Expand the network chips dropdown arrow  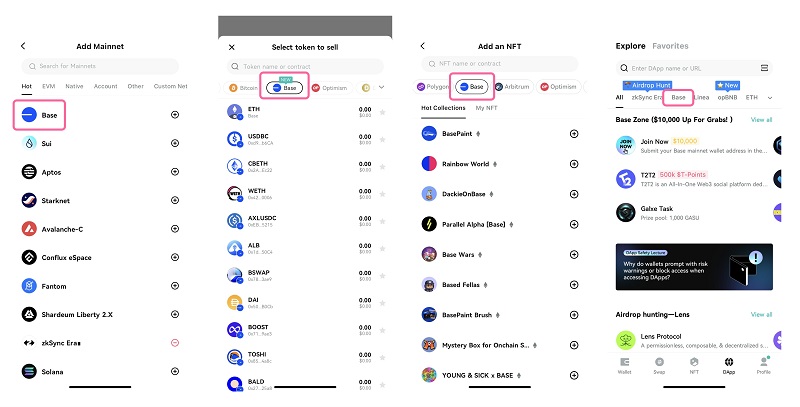[x=381, y=88]
